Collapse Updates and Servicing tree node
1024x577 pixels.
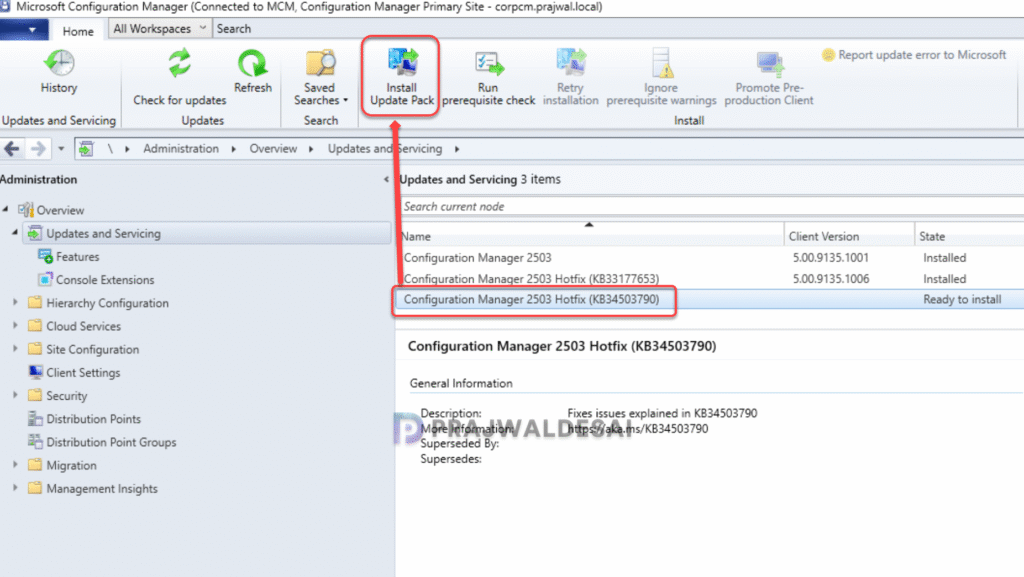(15, 232)
